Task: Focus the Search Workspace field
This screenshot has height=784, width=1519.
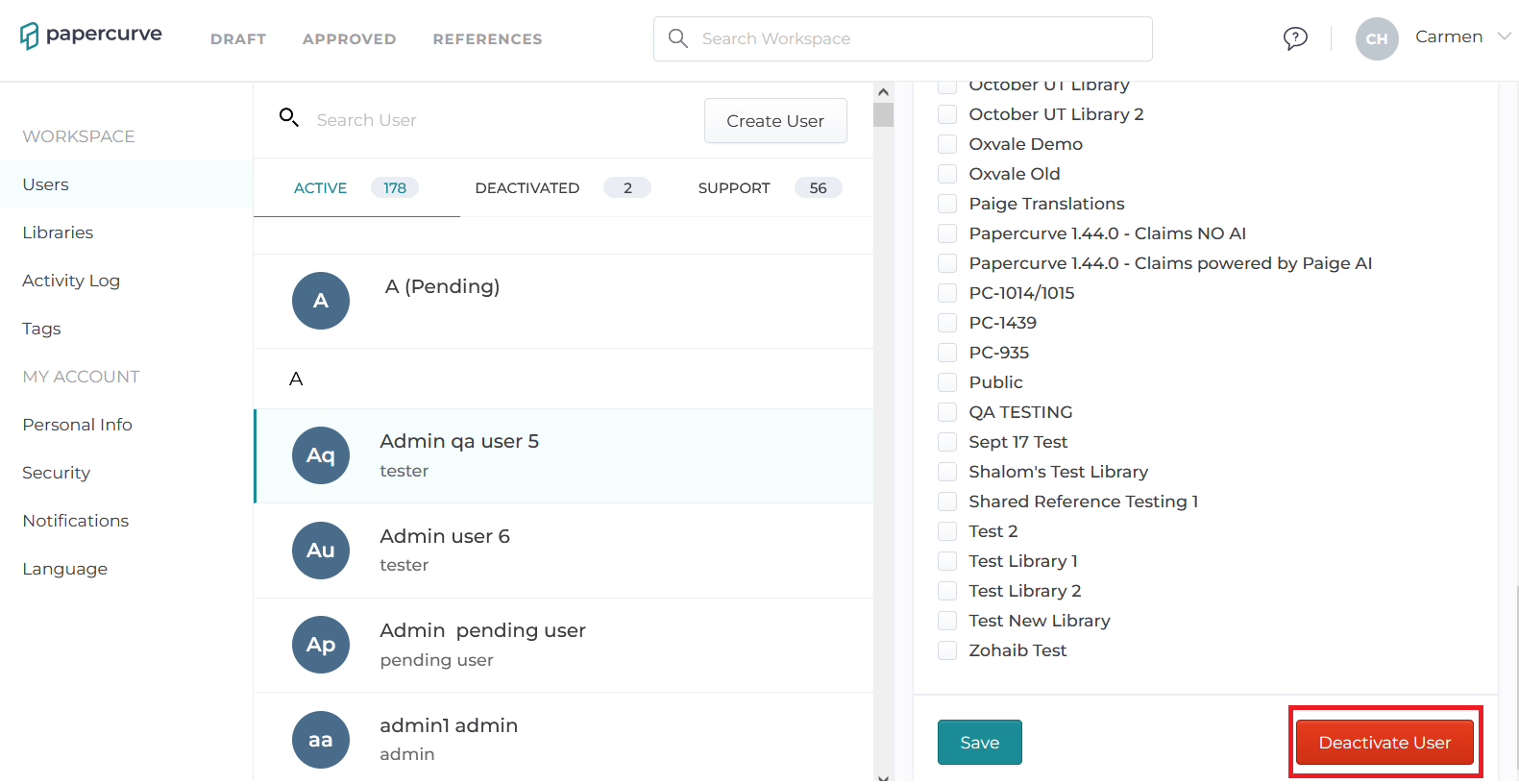Action: click(903, 38)
